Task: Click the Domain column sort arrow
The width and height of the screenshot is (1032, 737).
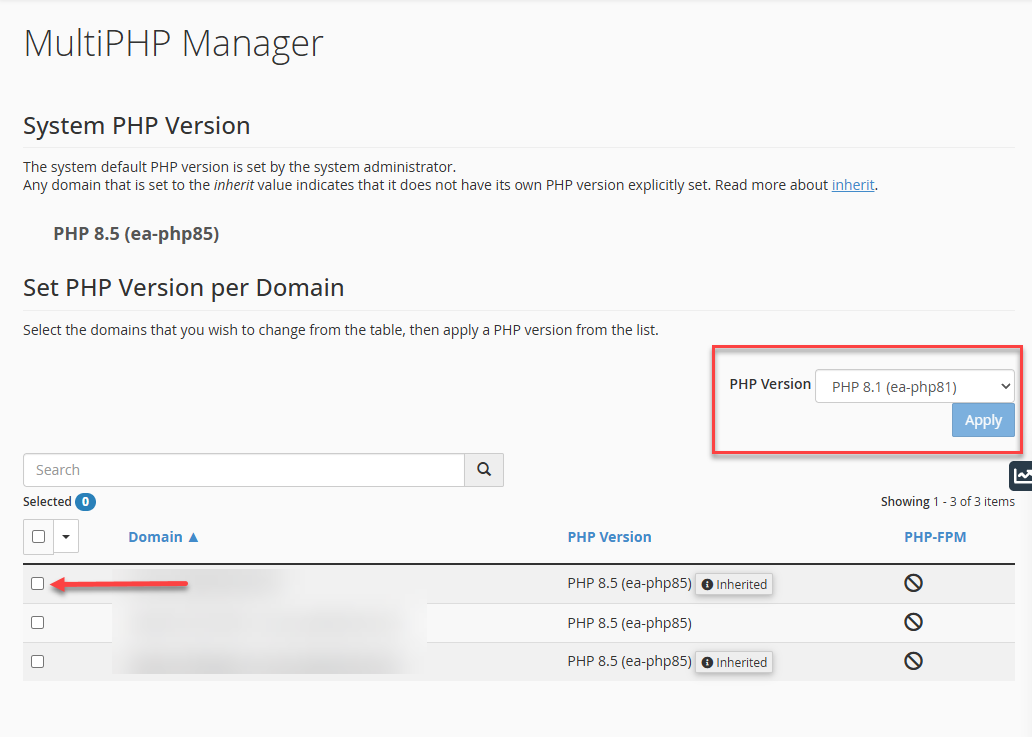Action: pyautogui.click(x=193, y=536)
